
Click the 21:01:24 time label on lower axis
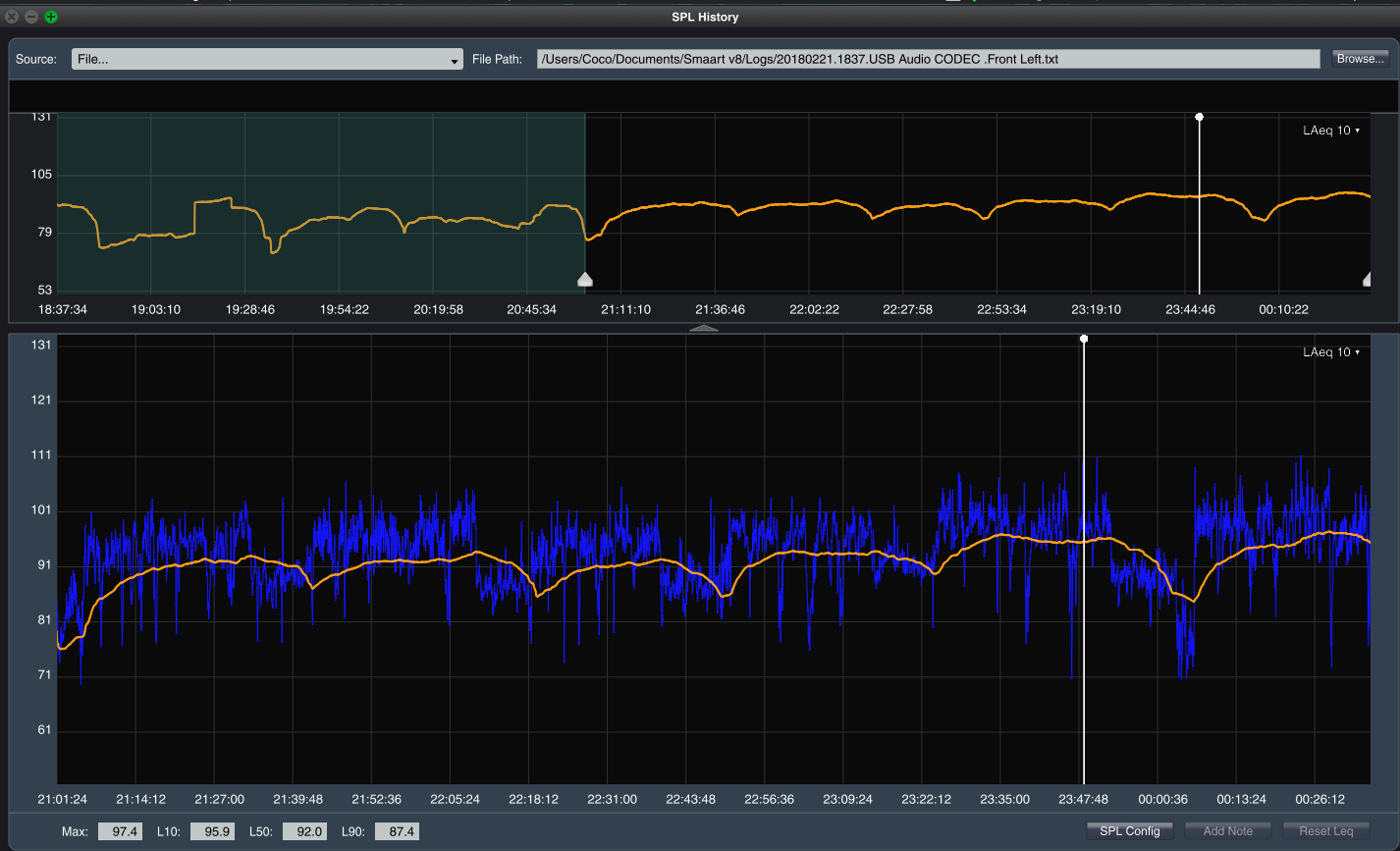click(x=62, y=800)
